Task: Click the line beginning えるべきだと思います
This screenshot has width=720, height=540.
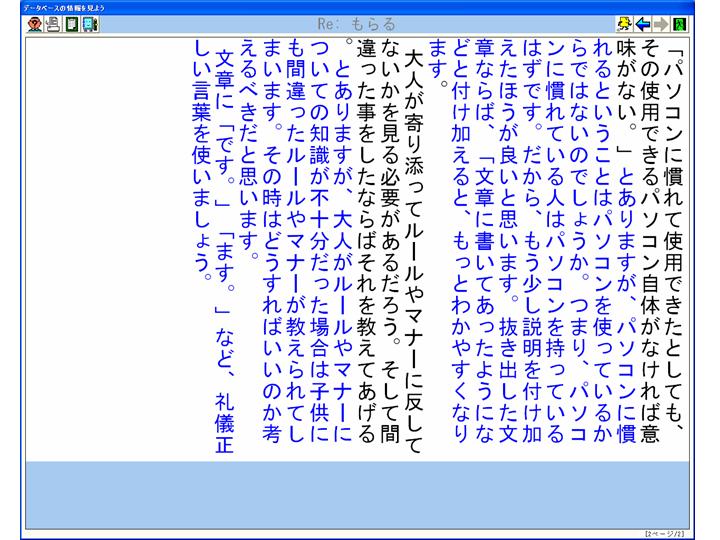Action: point(248,150)
